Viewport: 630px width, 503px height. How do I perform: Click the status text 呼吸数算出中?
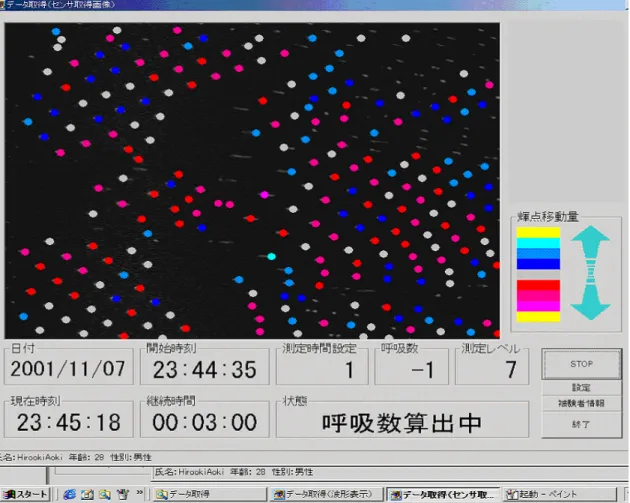point(401,423)
